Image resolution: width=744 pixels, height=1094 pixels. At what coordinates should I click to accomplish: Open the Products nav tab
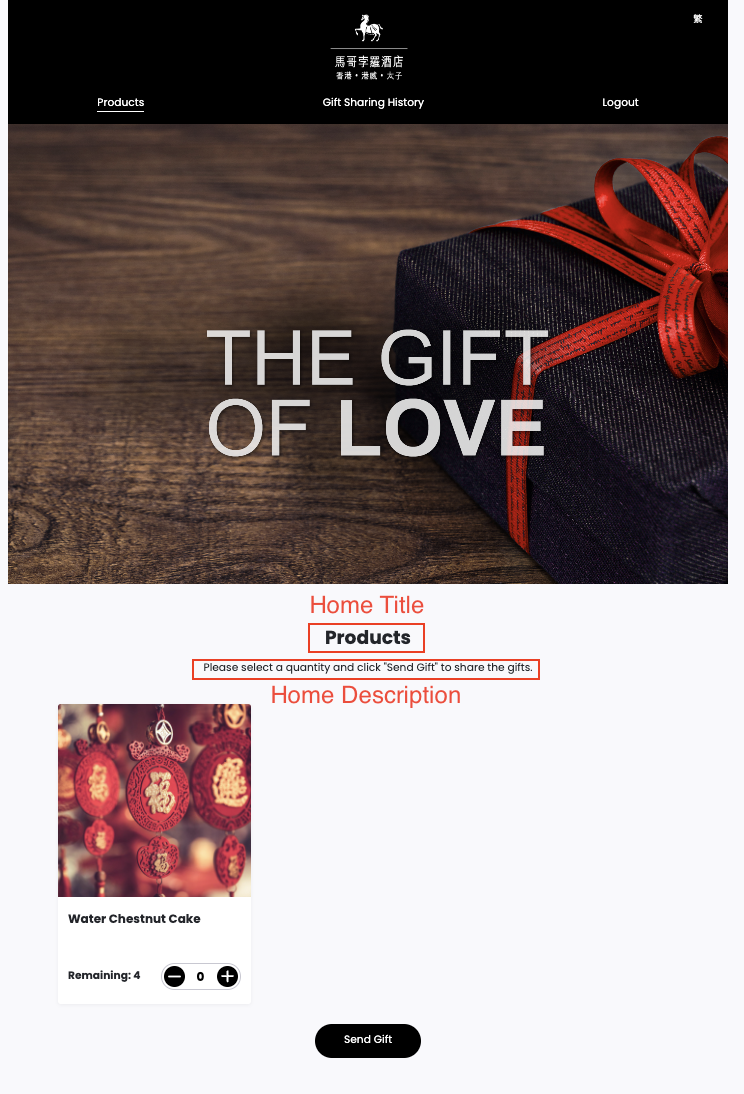tap(121, 103)
